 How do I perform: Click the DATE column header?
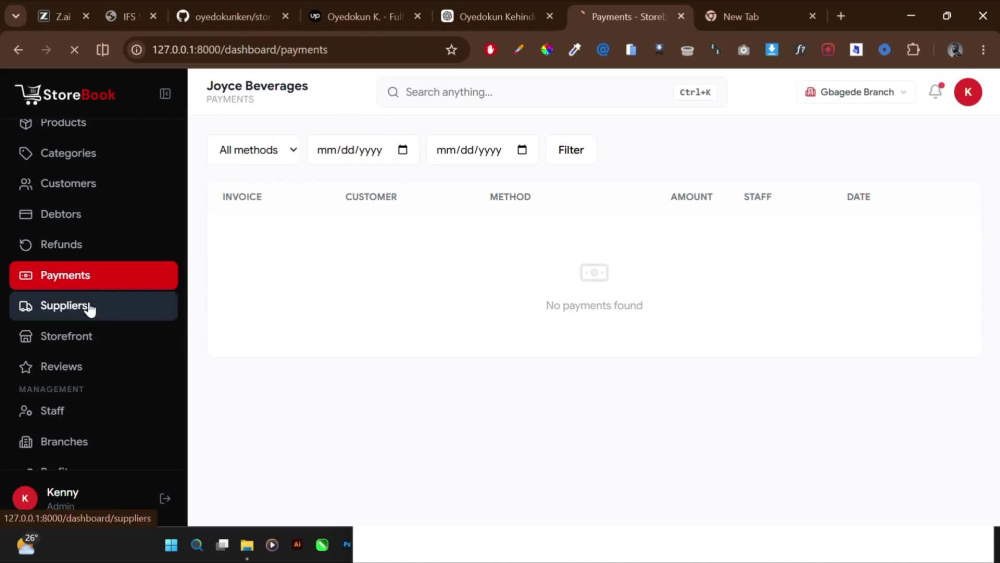pyautogui.click(x=858, y=197)
